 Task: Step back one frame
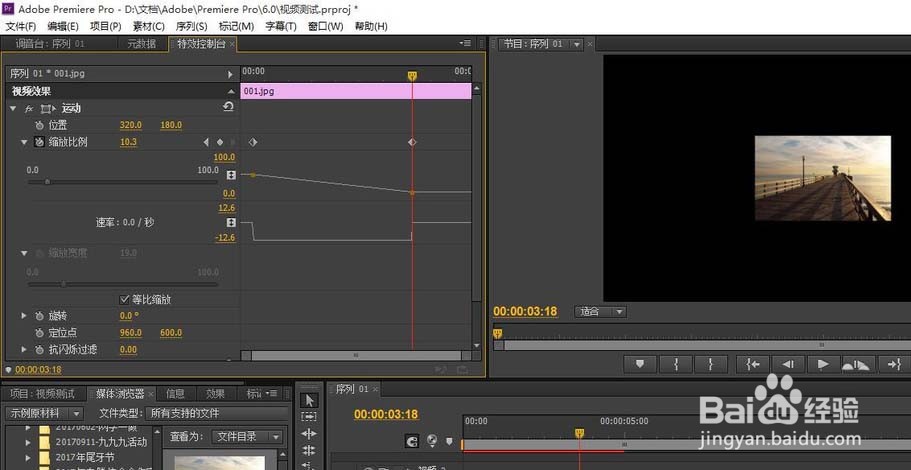coord(788,364)
